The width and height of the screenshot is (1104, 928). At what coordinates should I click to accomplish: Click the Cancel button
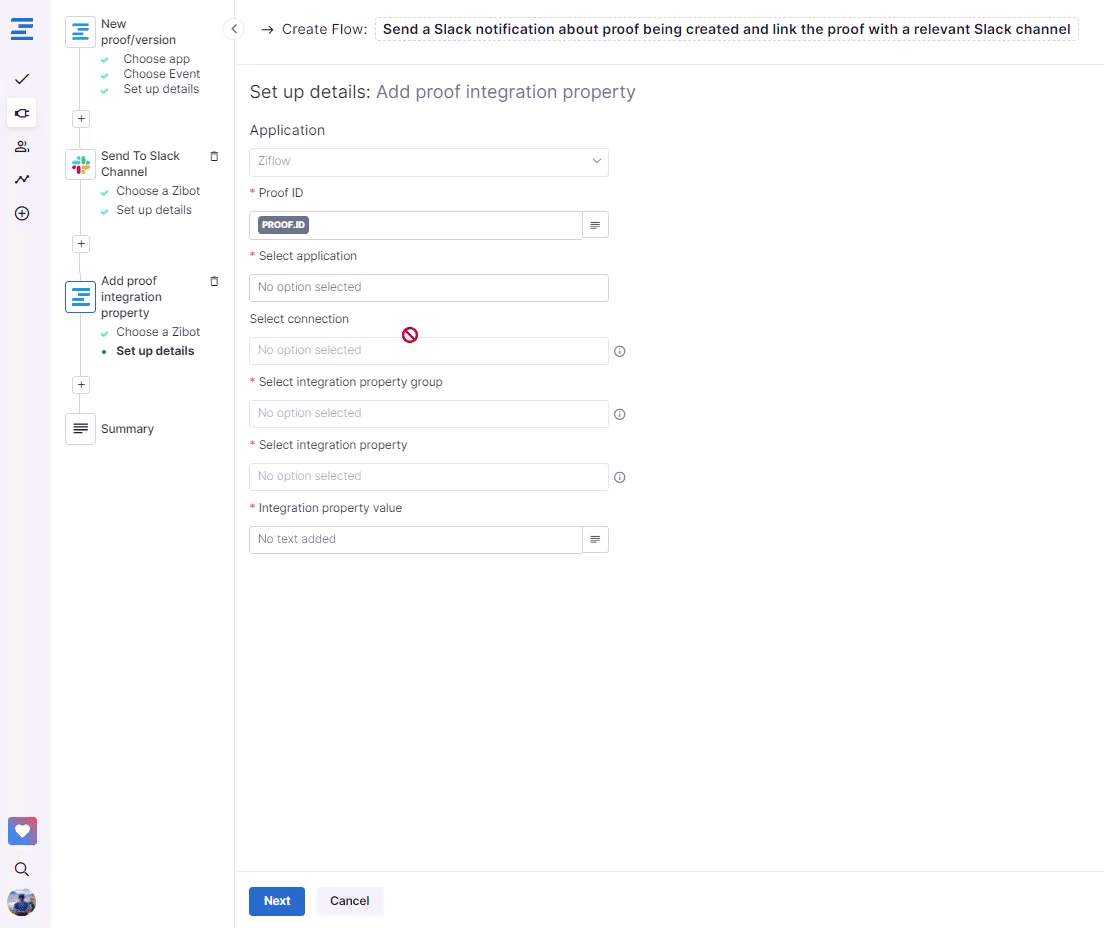coord(350,901)
